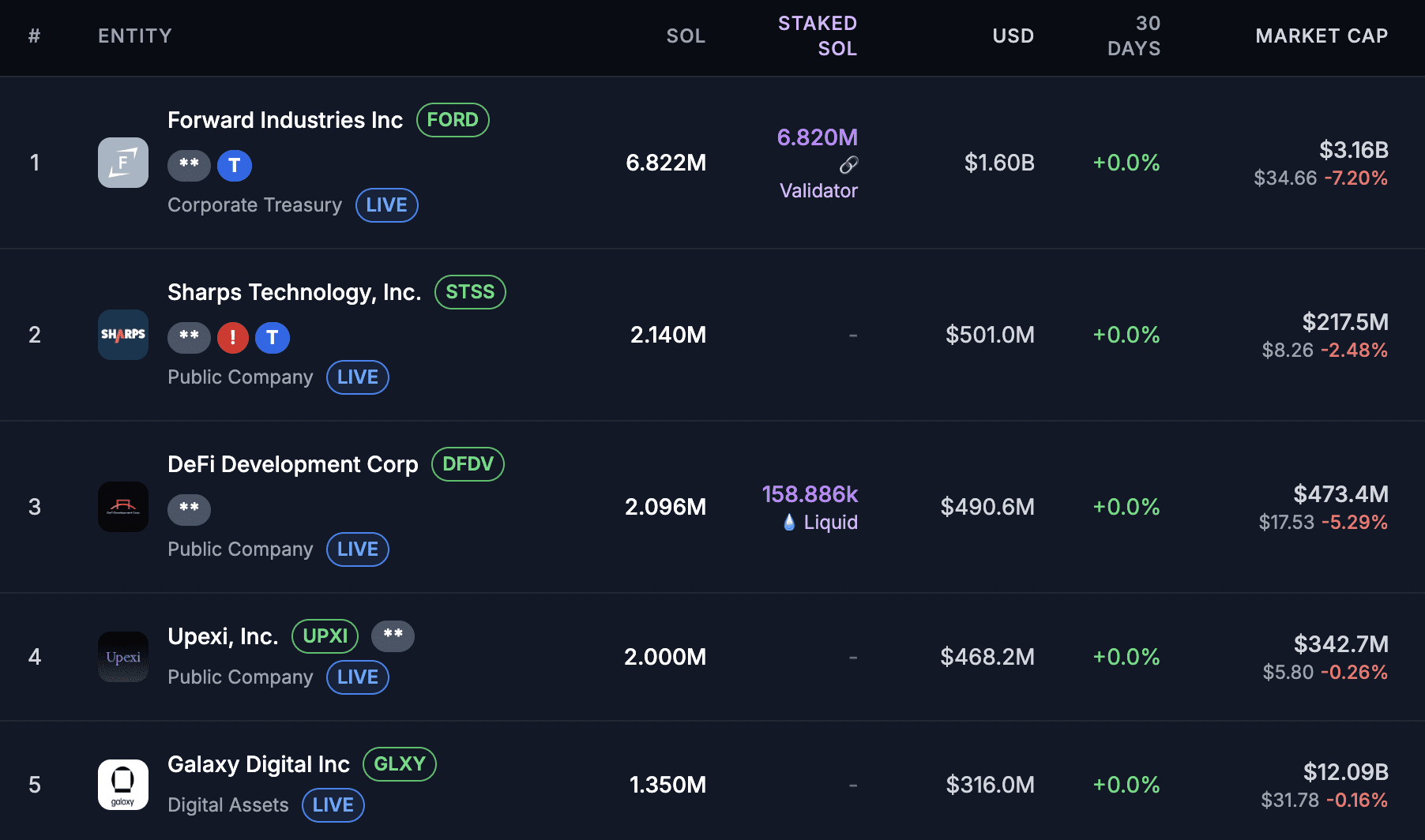Click the Sharps Technology logo icon

coord(123,335)
